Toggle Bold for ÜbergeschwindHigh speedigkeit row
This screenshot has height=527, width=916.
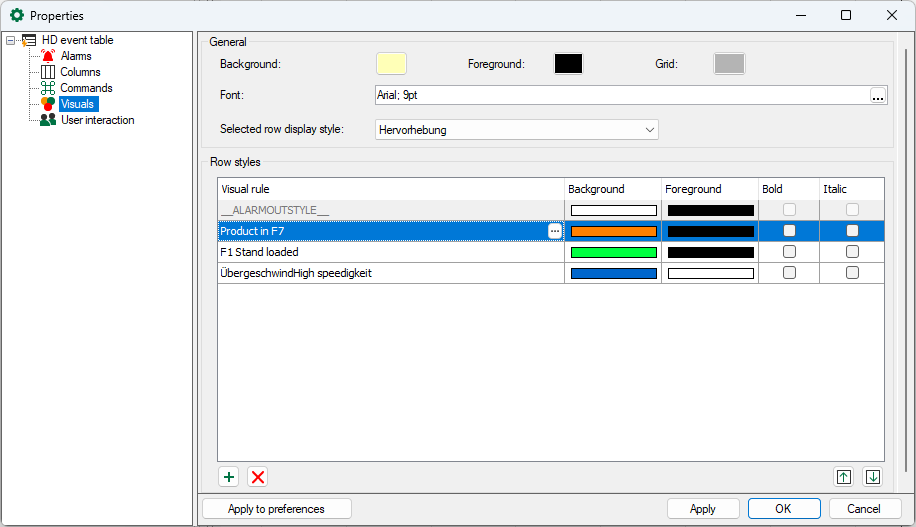[x=789, y=273]
